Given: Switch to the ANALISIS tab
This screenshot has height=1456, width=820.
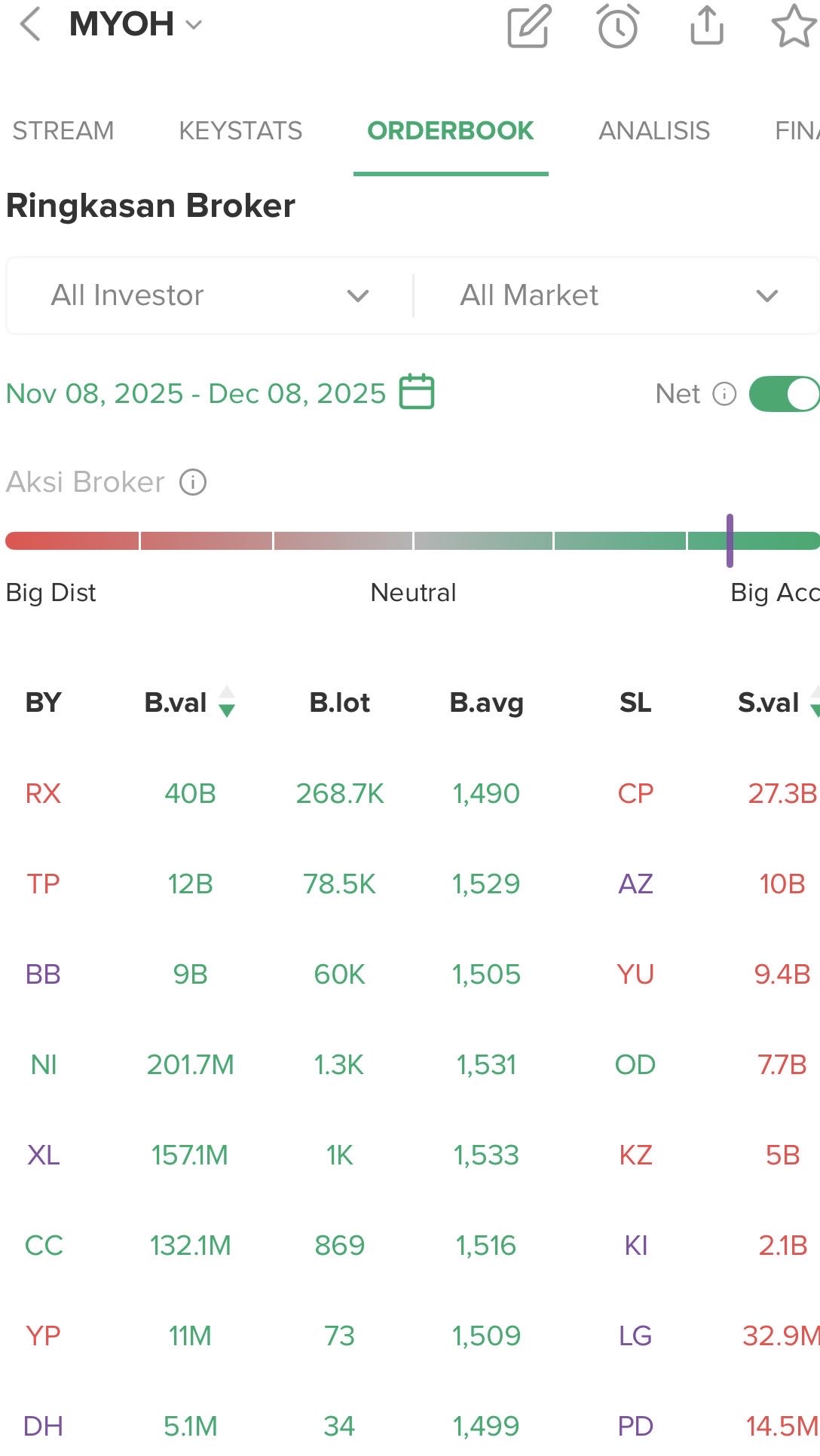Looking at the screenshot, I should point(654,131).
